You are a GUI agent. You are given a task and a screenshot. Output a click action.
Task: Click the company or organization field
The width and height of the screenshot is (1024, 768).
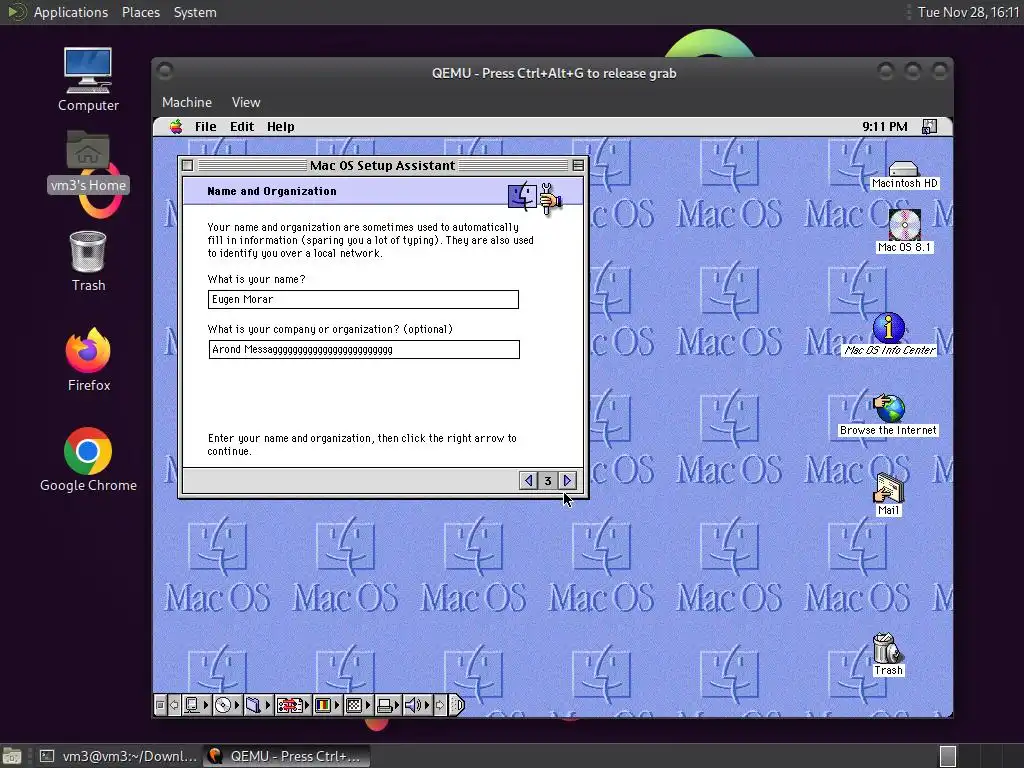364,349
